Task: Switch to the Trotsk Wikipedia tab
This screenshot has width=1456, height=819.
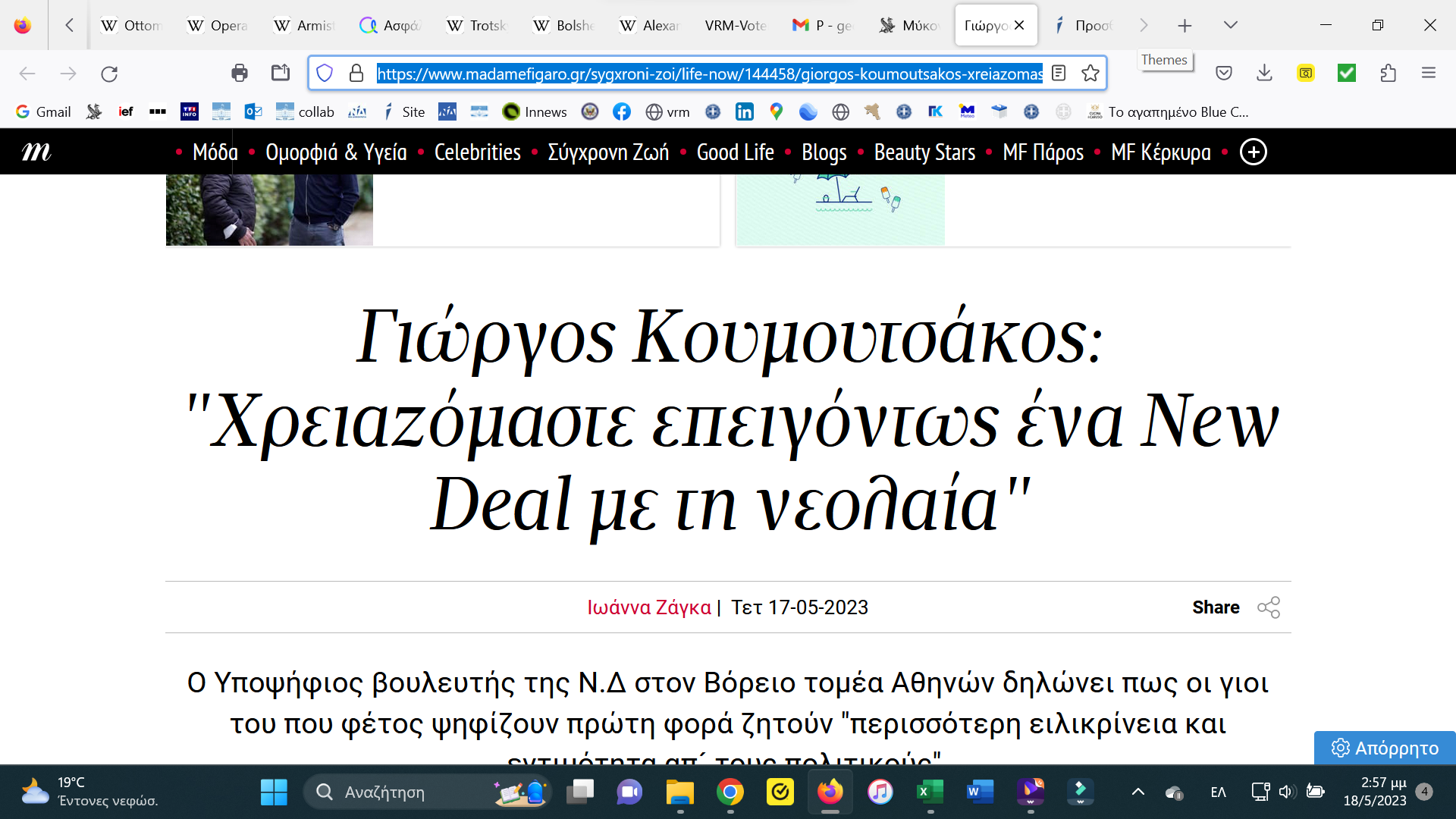Action: click(x=477, y=25)
